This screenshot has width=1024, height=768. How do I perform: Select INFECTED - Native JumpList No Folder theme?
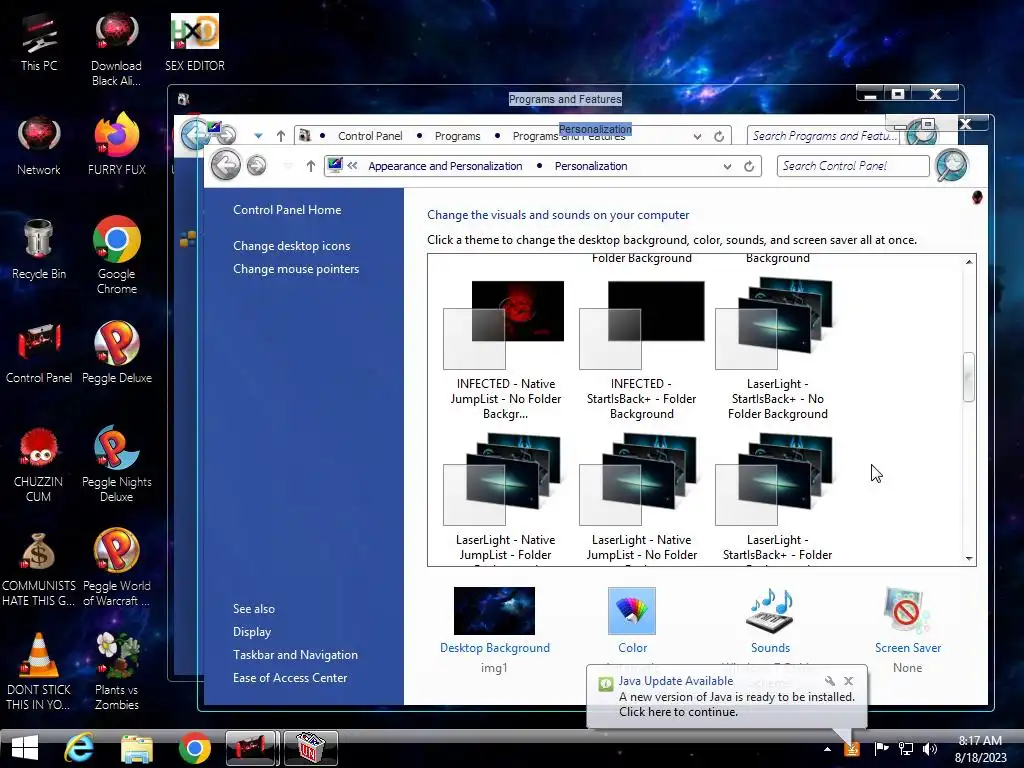[x=505, y=351]
